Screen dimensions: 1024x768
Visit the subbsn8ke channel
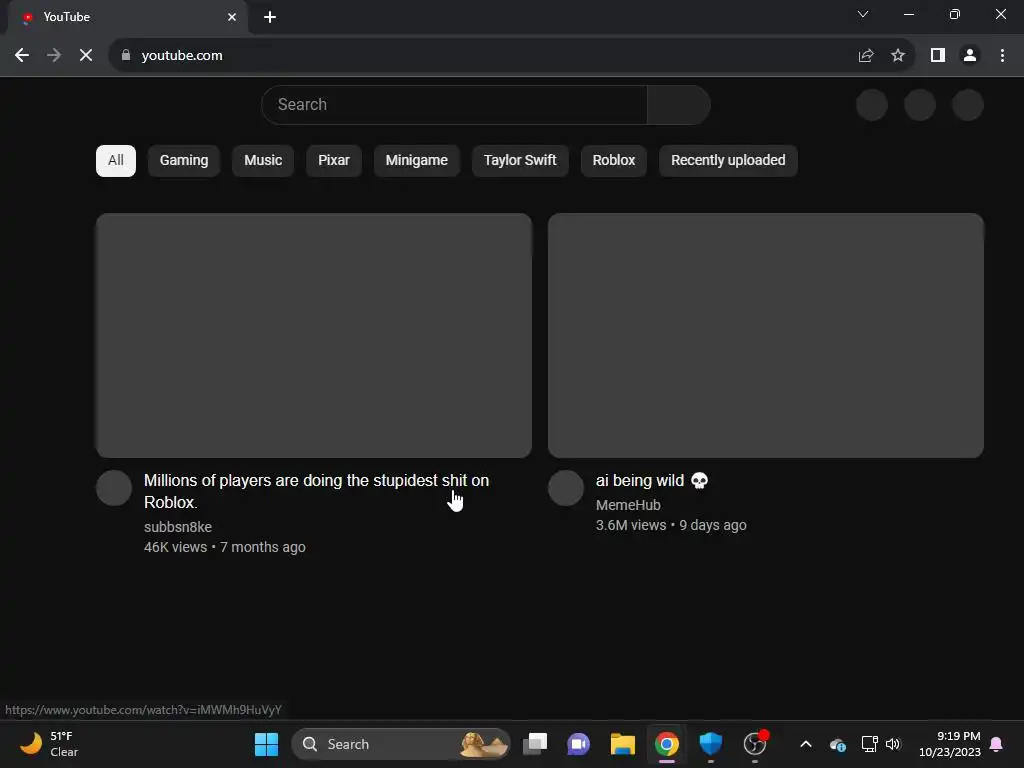178,527
